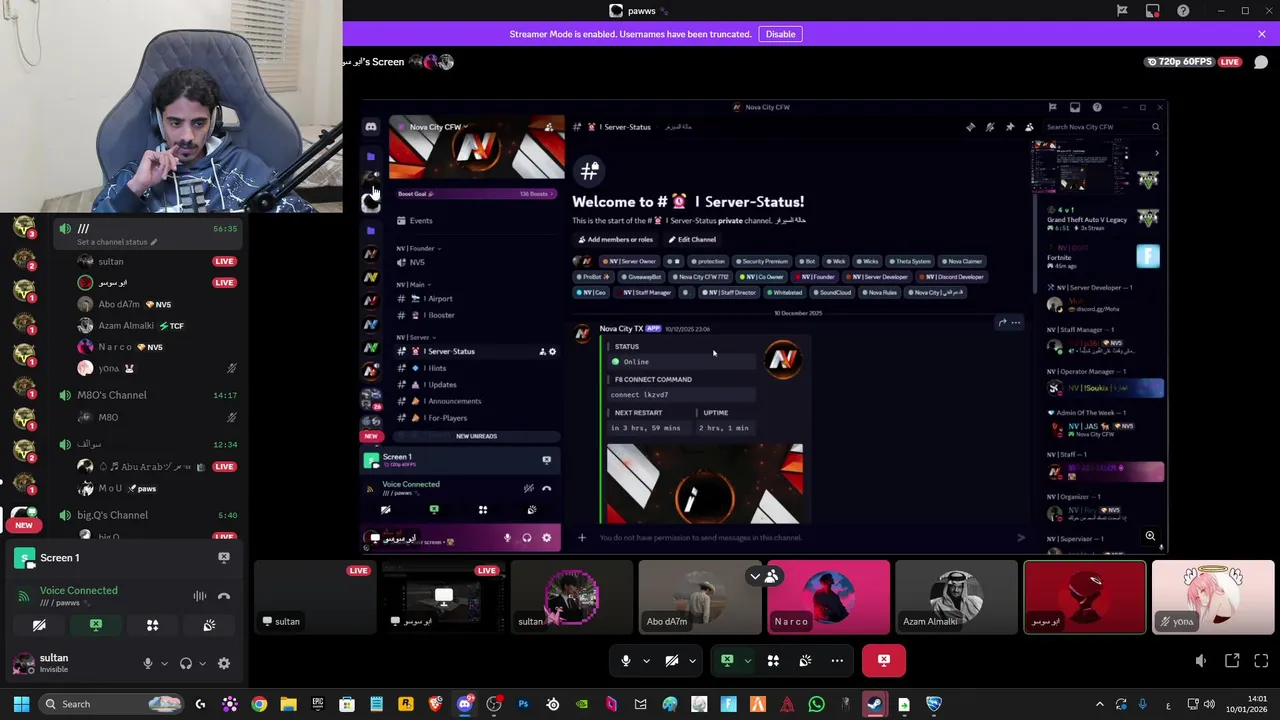Viewport: 1280px width, 720px height.
Task: Open screen share options arrow in call bar
Action: (x=747, y=660)
